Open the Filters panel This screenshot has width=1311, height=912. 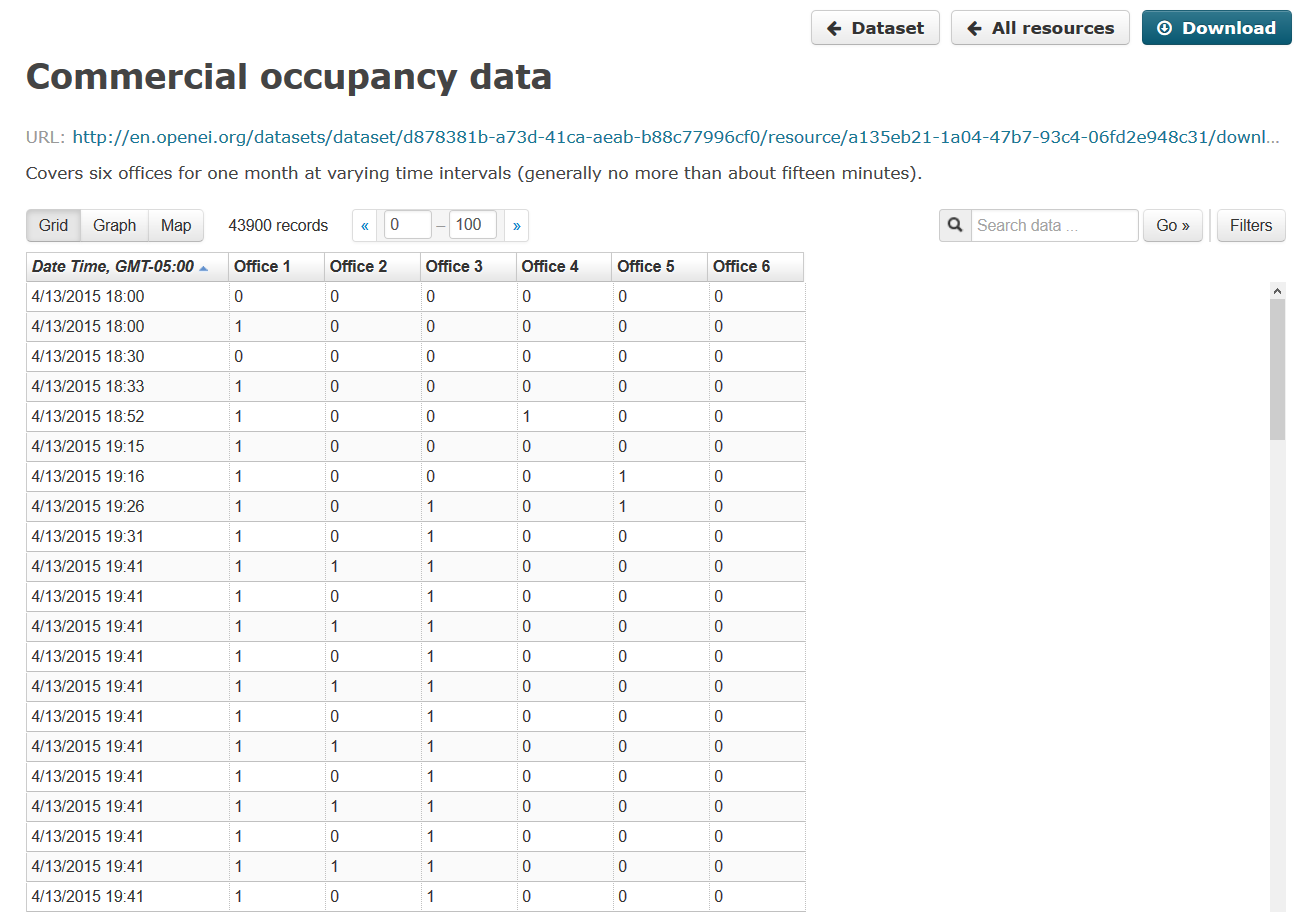[1250, 226]
